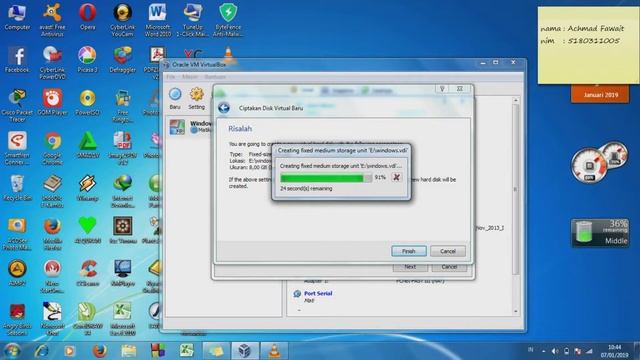Viewport: 640px width, 360px height.
Task: Click the Baru icon in the VirtualBox toolbar
Action: click(x=175, y=99)
